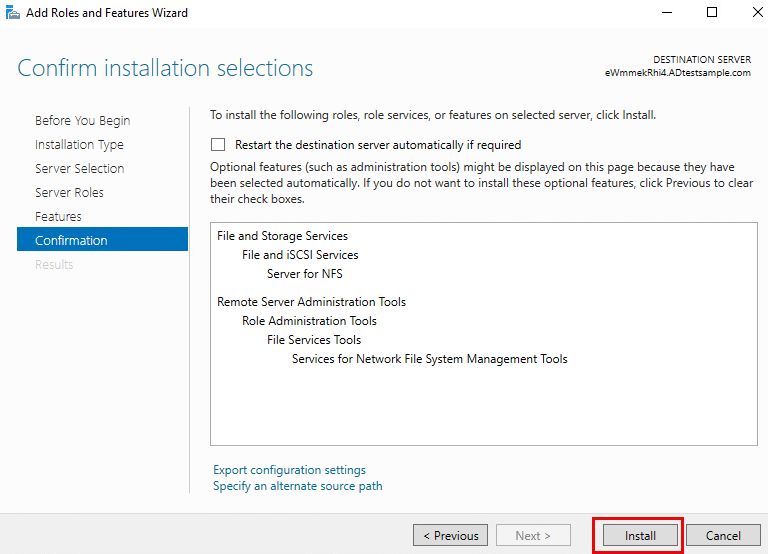Click Install to begin installation

(x=640, y=536)
